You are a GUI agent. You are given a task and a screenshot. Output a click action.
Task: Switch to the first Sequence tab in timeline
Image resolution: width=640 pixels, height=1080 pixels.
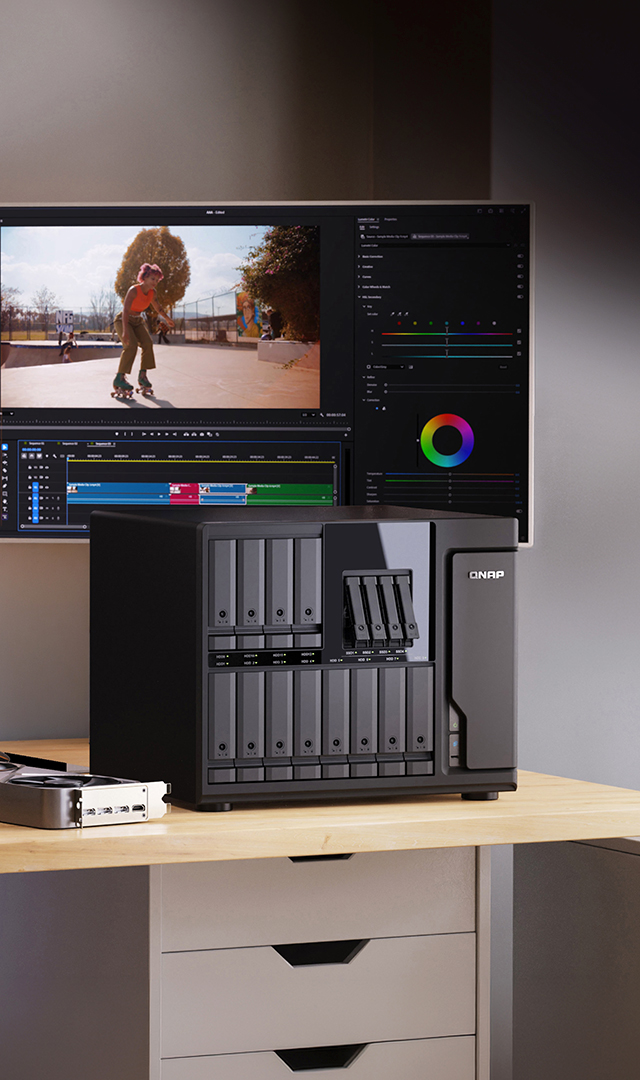point(37,444)
